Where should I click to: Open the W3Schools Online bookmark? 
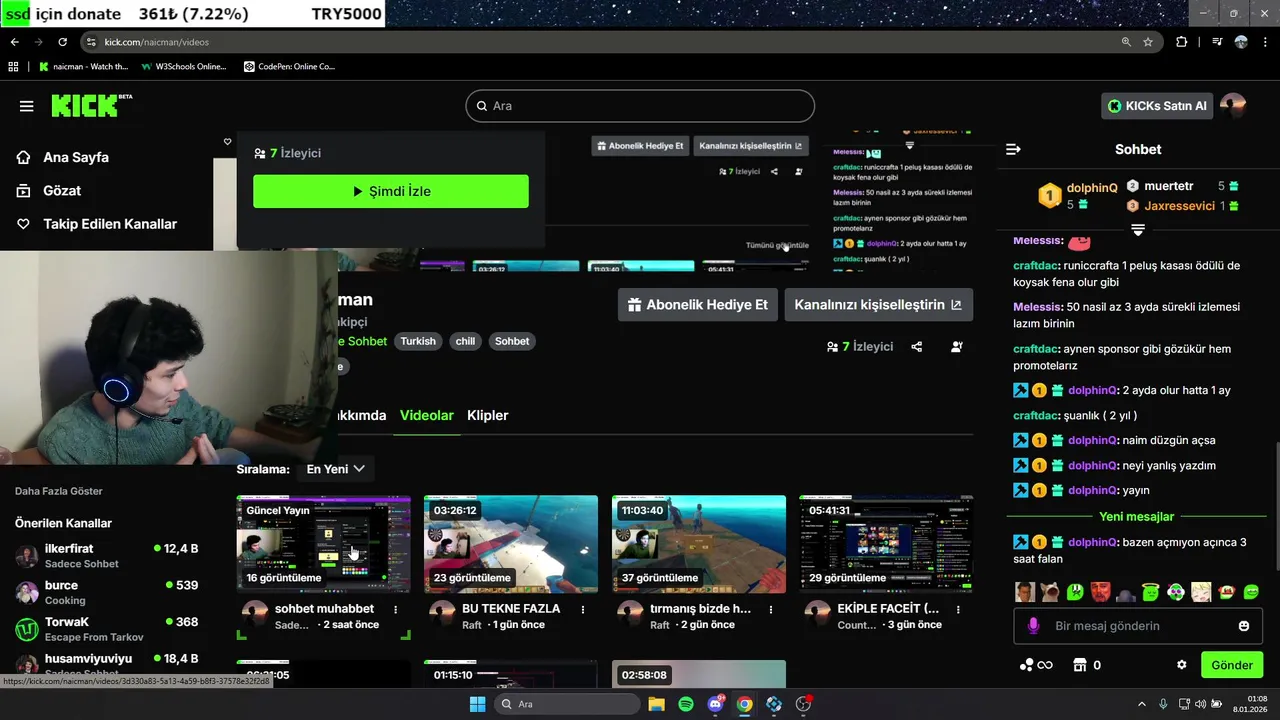[184, 67]
